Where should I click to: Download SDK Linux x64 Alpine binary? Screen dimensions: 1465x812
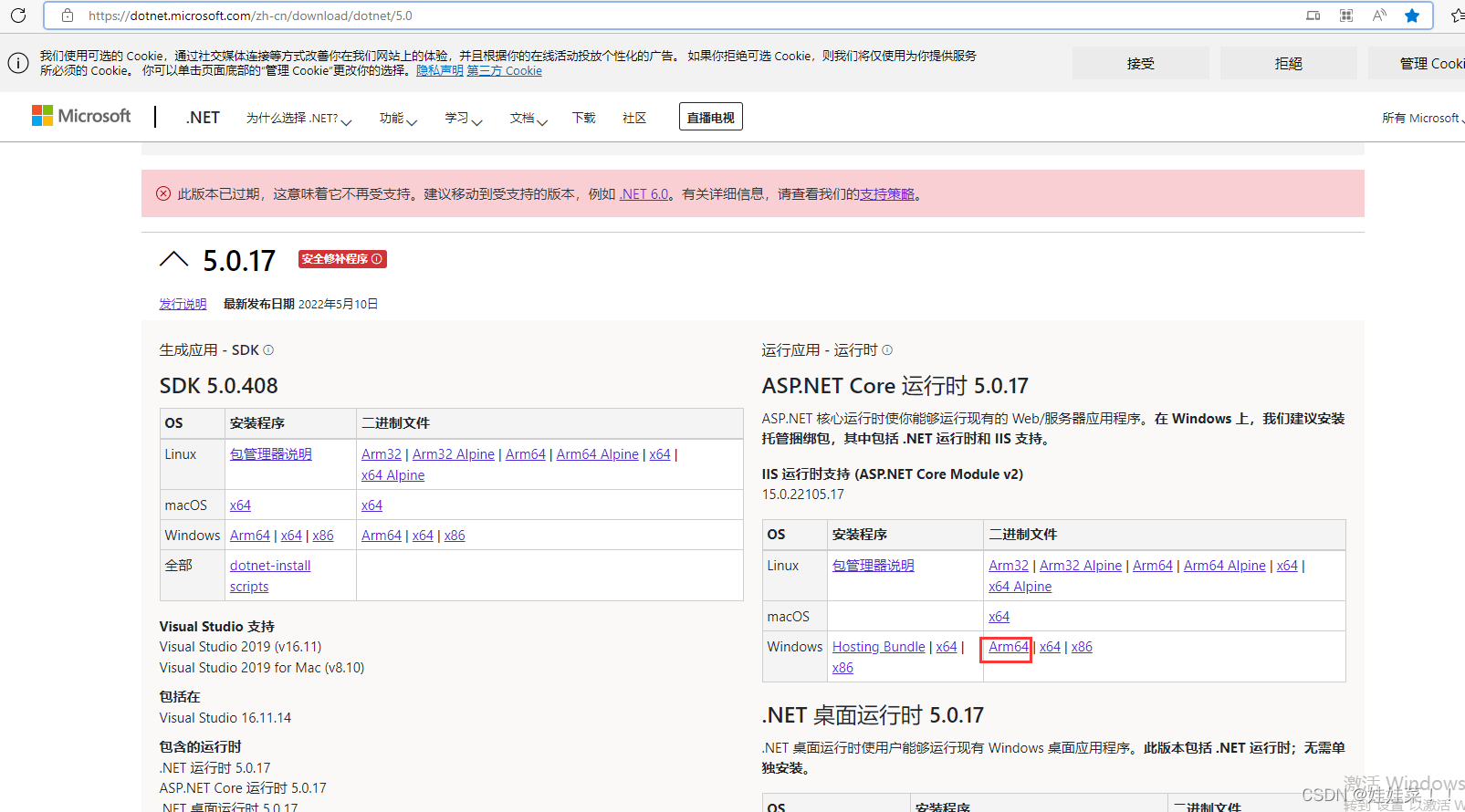tap(393, 475)
